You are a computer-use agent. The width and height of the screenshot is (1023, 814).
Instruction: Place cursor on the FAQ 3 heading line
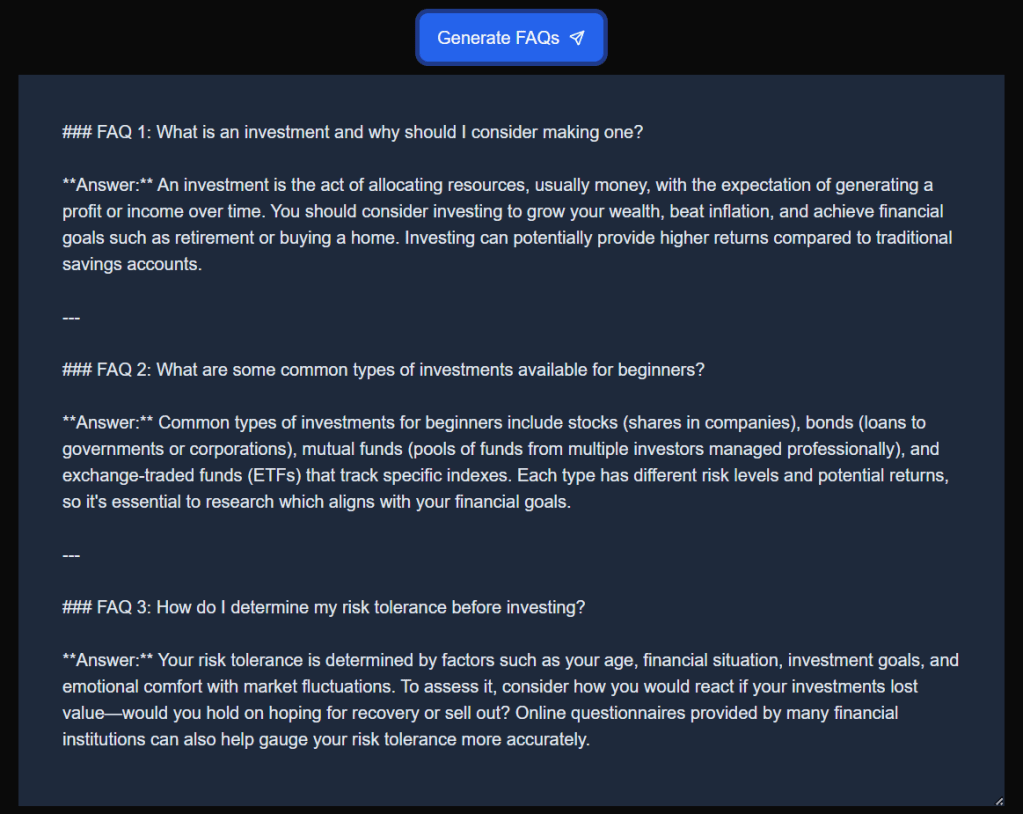(x=323, y=607)
